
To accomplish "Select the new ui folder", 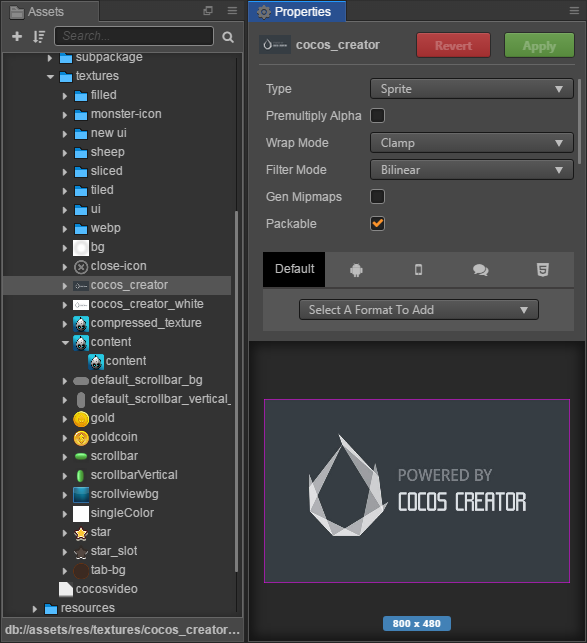I will click(x=108, y=133).
